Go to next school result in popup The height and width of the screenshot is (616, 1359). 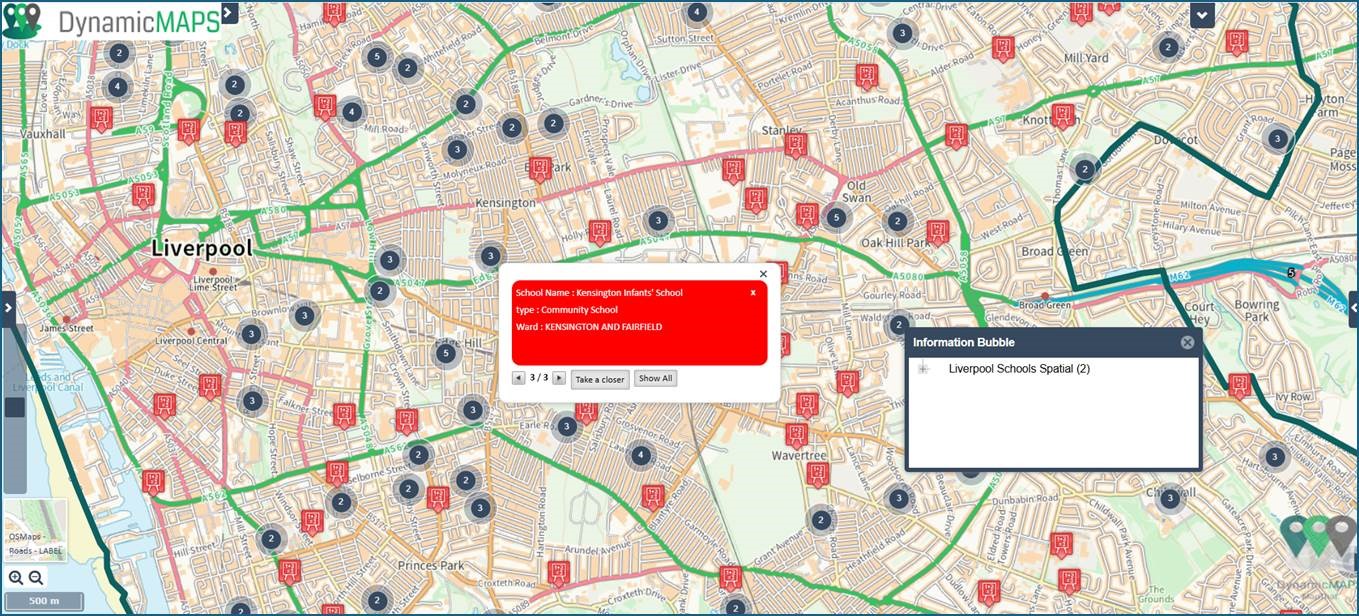559,378
